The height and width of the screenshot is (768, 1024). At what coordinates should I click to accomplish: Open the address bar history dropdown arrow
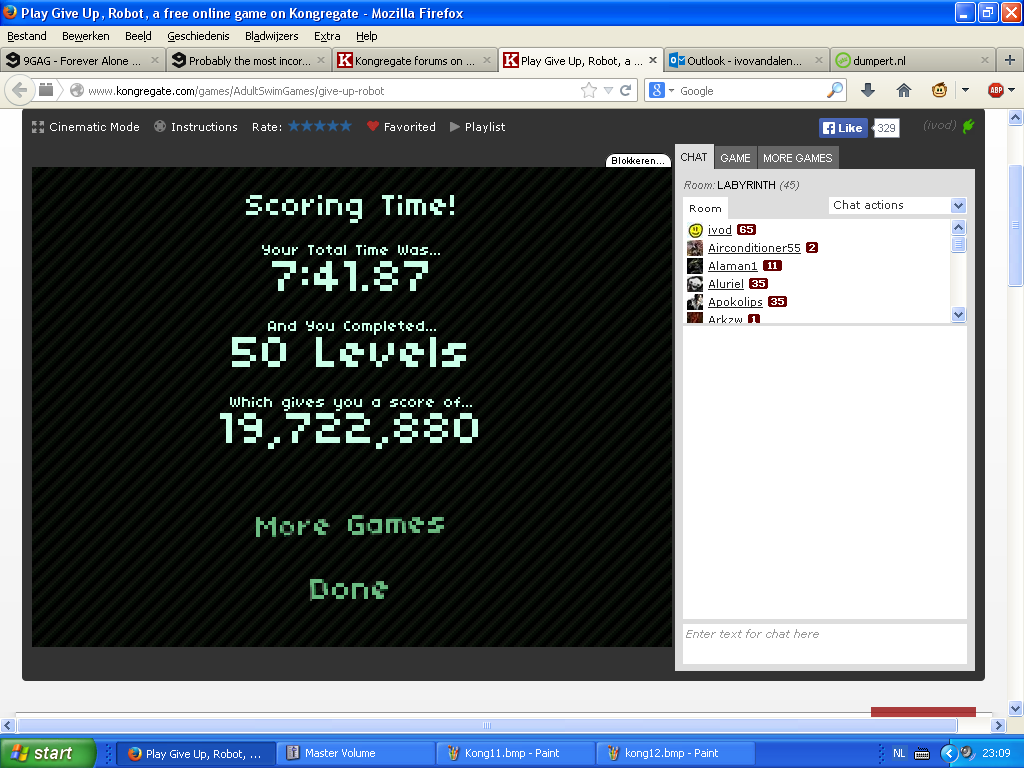pos(608,91)
